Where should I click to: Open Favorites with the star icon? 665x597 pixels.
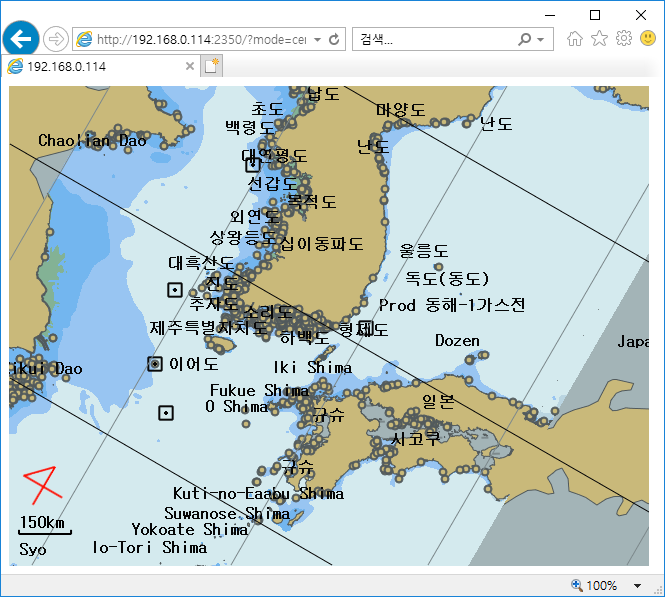point(599,39)
